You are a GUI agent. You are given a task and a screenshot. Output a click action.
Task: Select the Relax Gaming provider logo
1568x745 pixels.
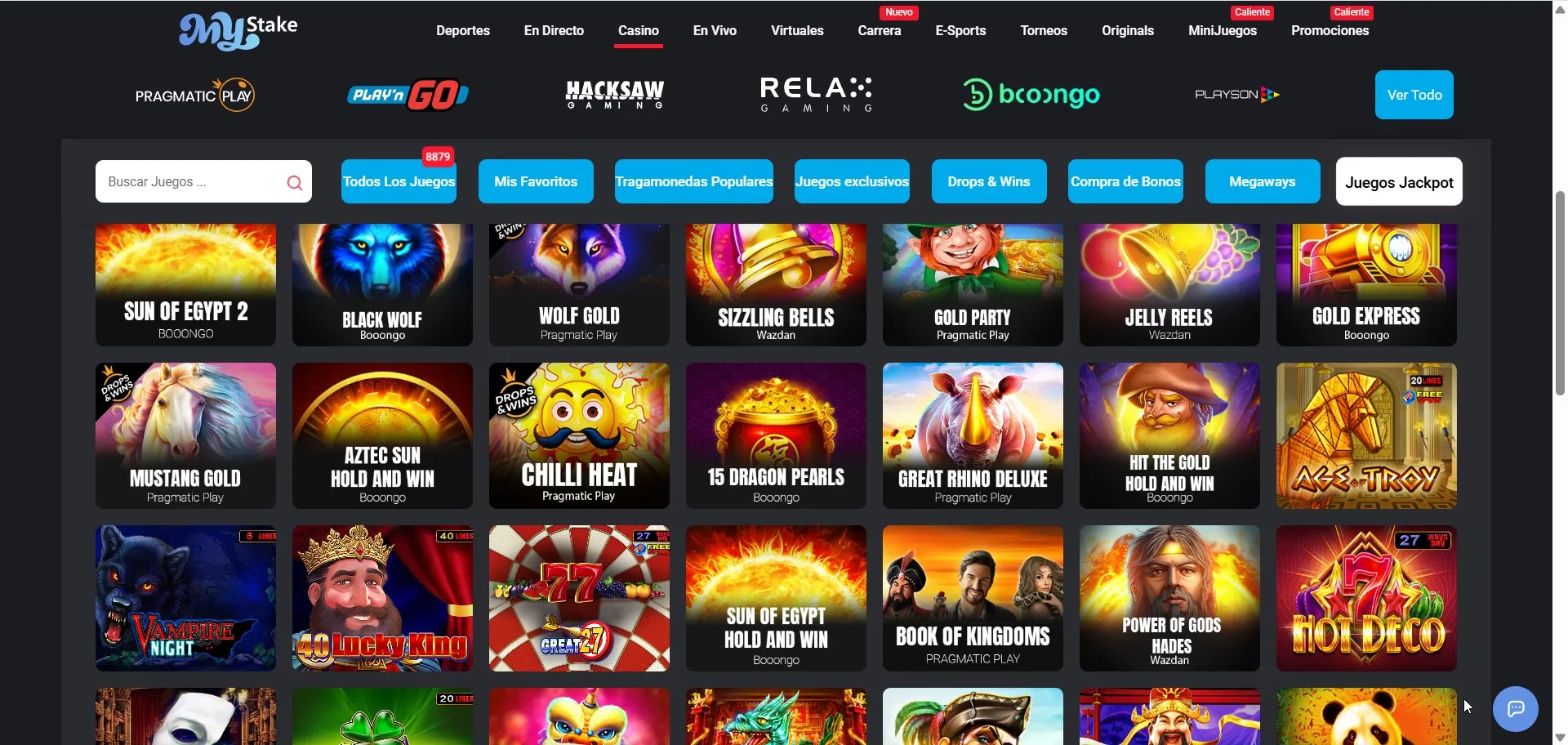point(817,95)
